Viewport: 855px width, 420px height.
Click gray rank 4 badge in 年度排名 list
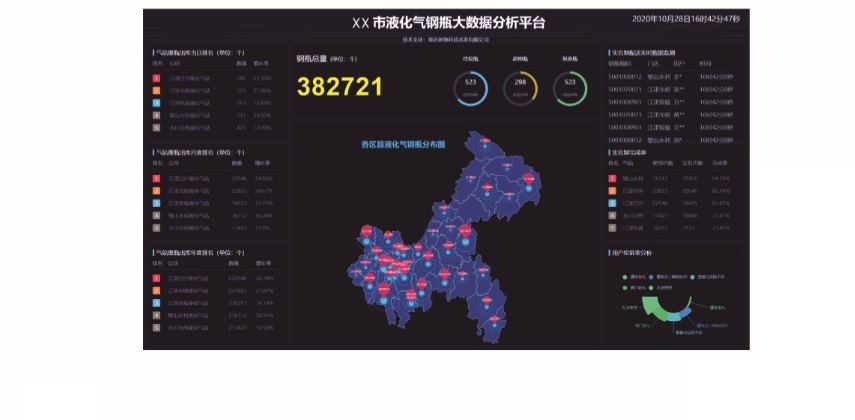pos(156,315)
